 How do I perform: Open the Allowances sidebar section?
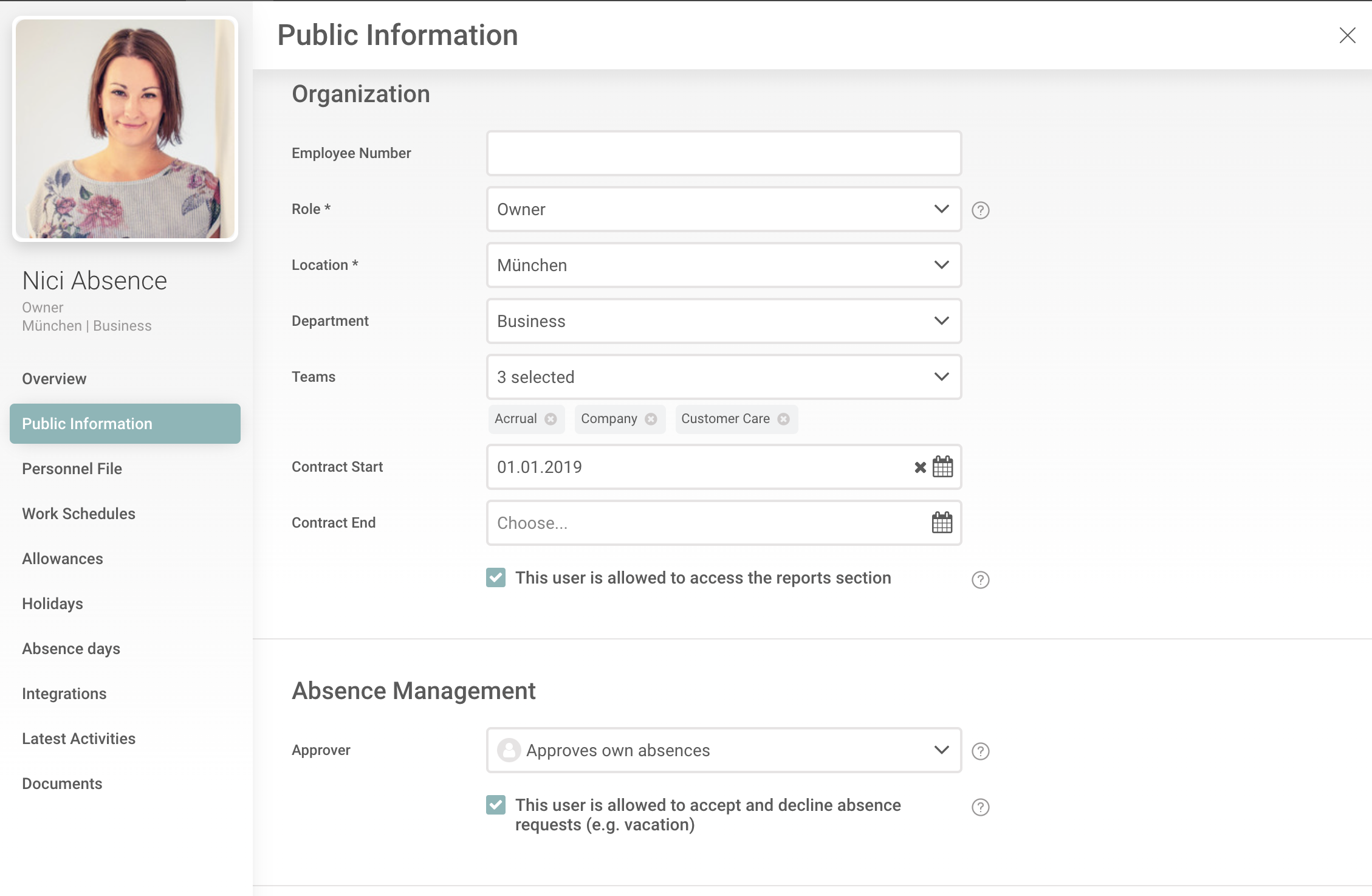click(63, 559)
